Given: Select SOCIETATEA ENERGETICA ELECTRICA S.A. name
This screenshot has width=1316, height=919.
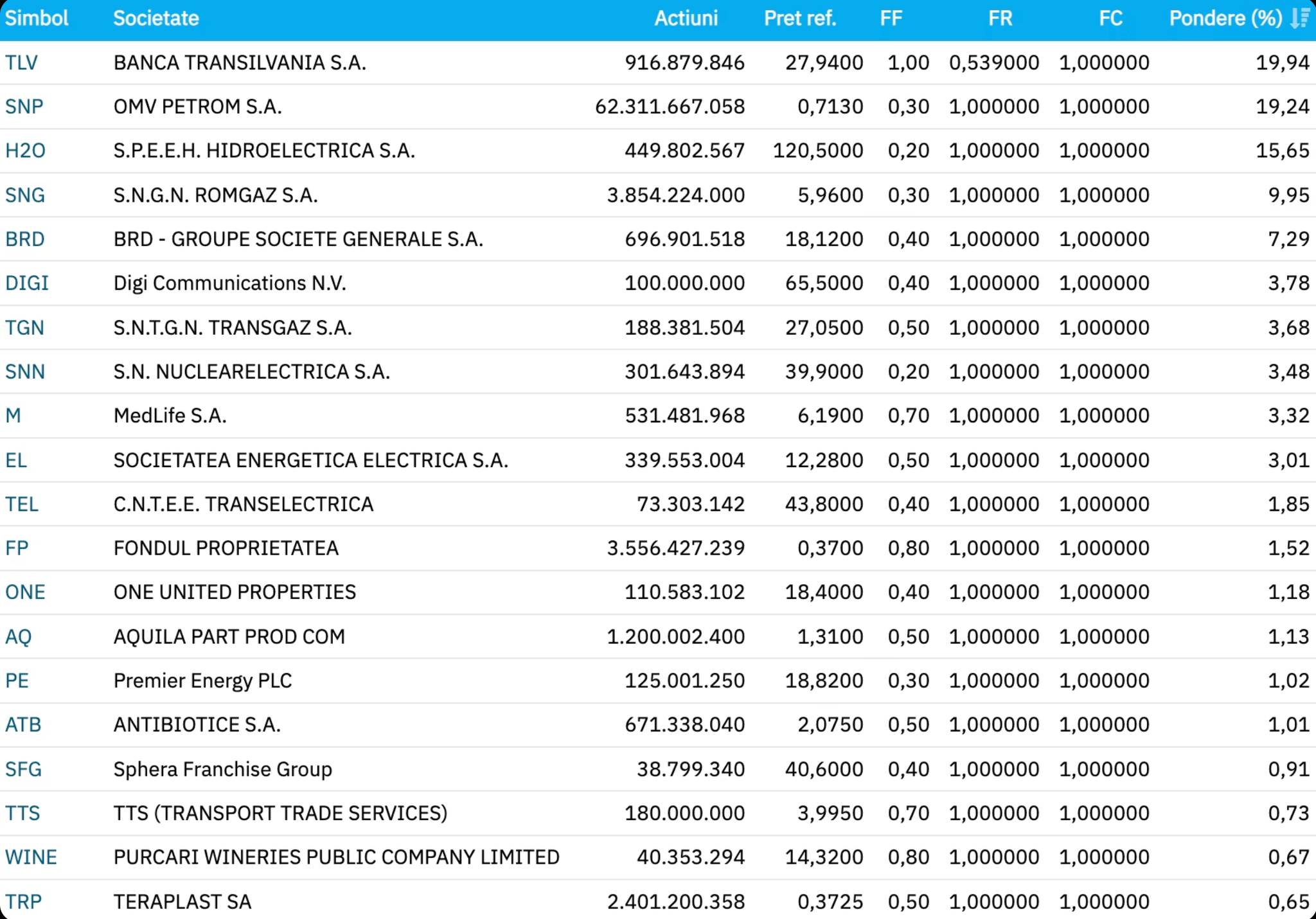Looking at the screenshot, I should [311, 461].
